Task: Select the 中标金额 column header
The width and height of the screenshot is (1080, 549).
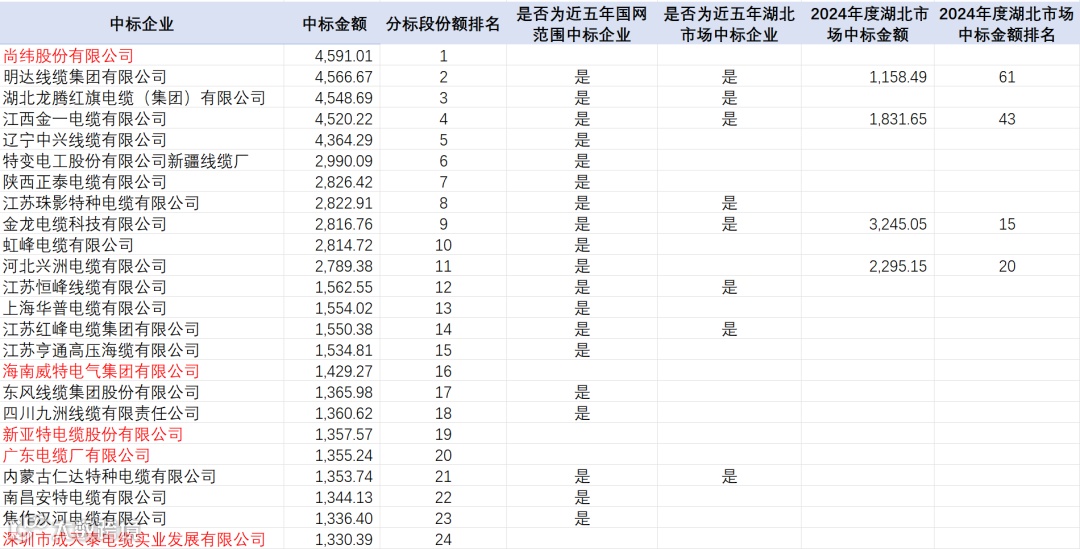Action: coord(335,24)
